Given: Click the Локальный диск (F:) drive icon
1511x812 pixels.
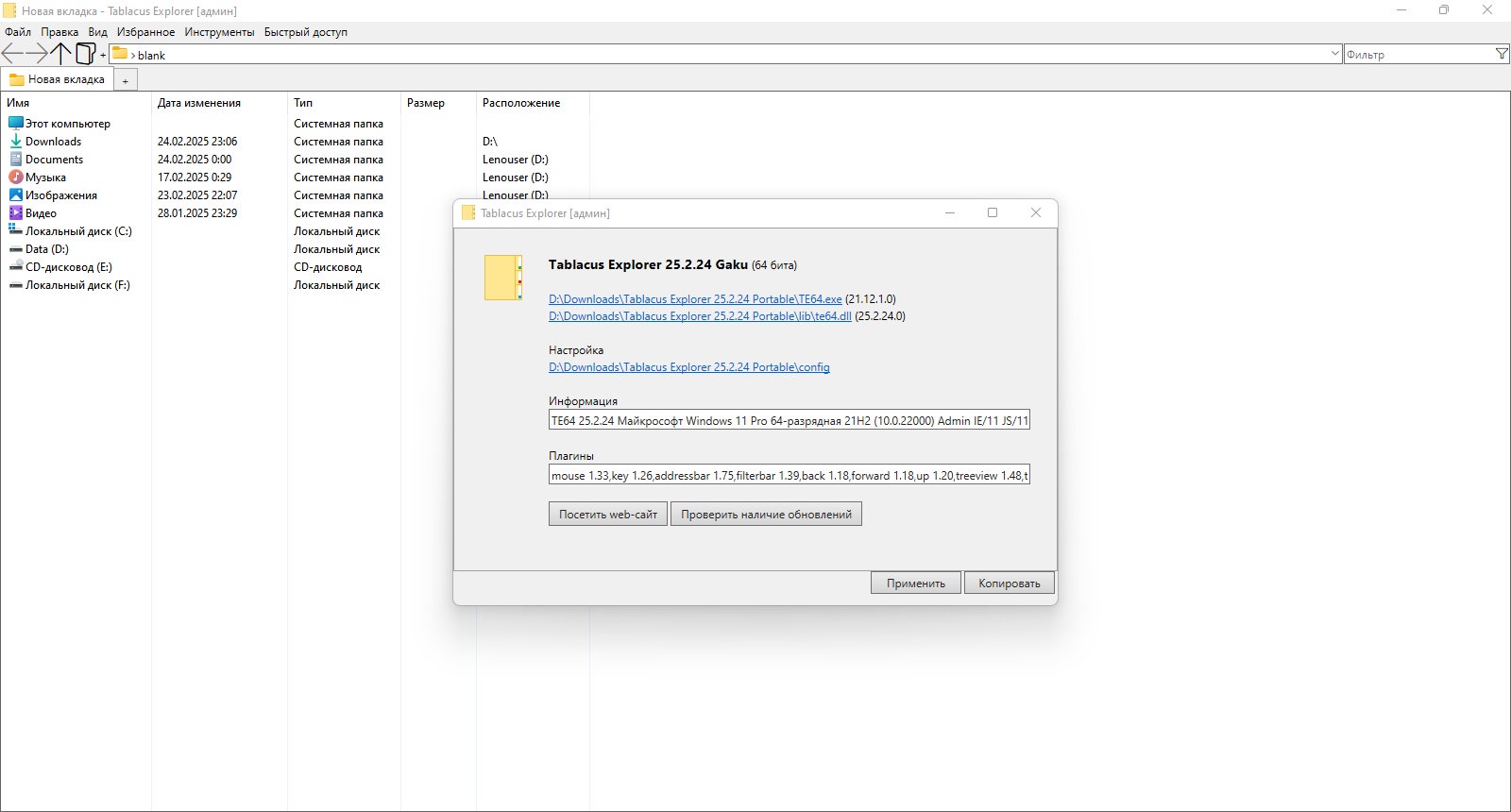Looking at the screenshot, I should pyautogui.click(x=16, y=284).
